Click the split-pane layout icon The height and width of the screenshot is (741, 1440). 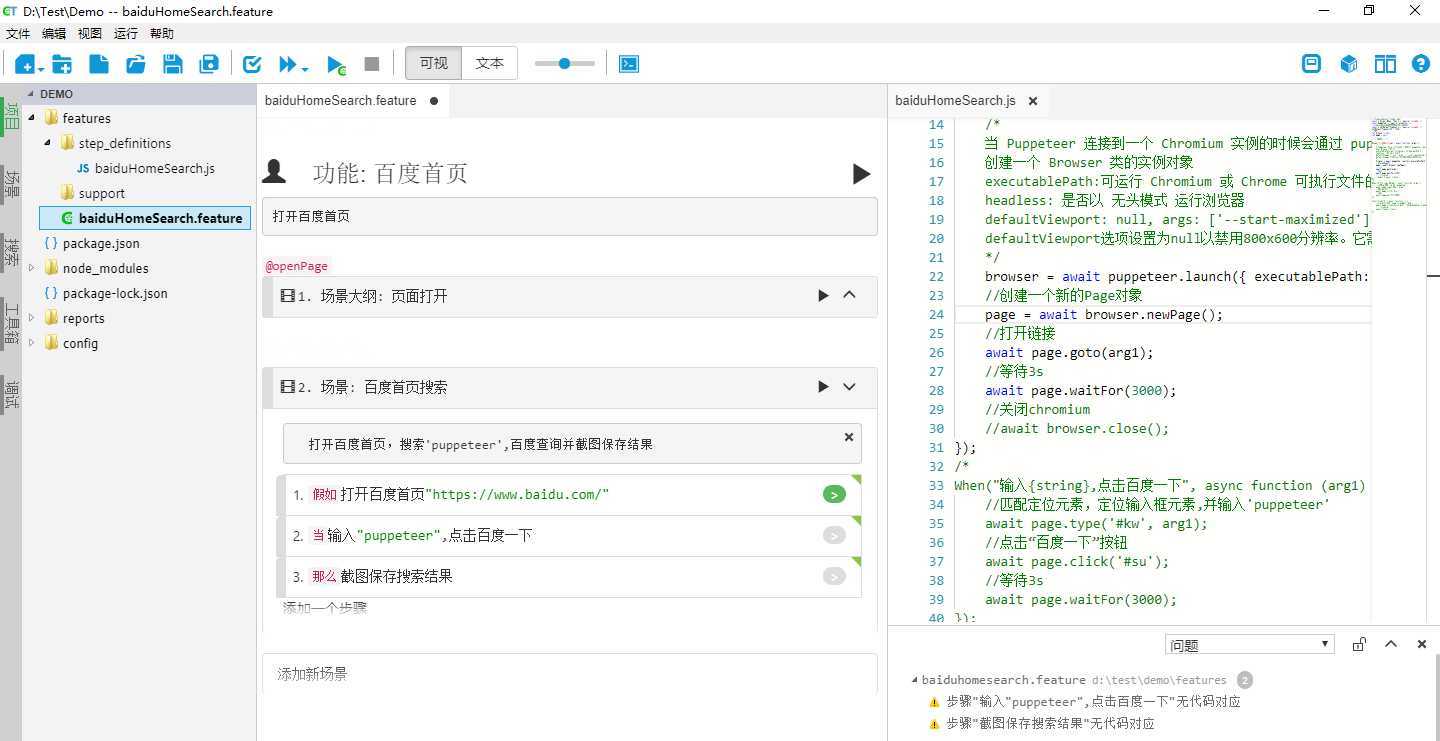click(1385, 64)
